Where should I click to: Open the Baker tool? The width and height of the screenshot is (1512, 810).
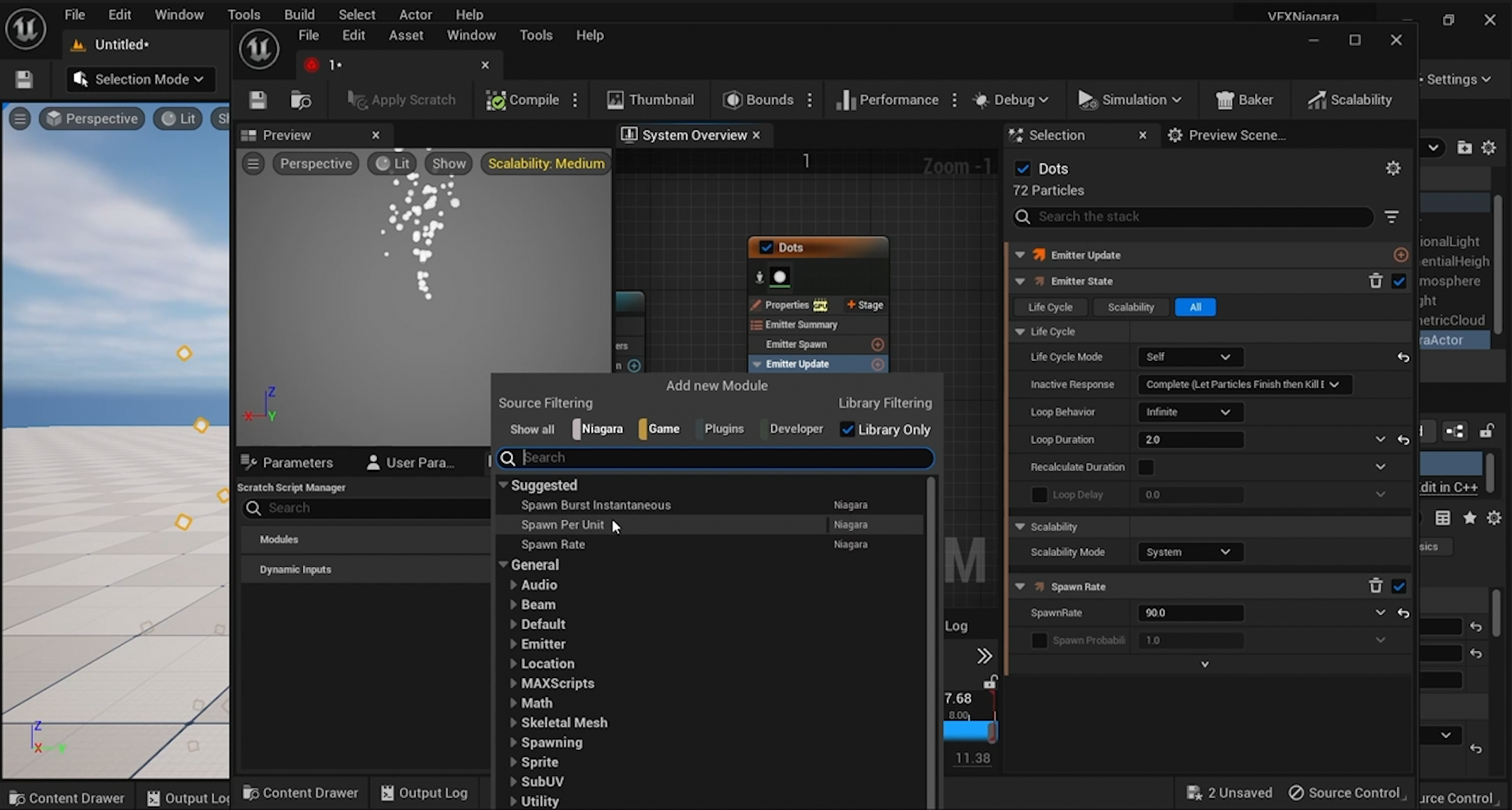coord(1245,101)
